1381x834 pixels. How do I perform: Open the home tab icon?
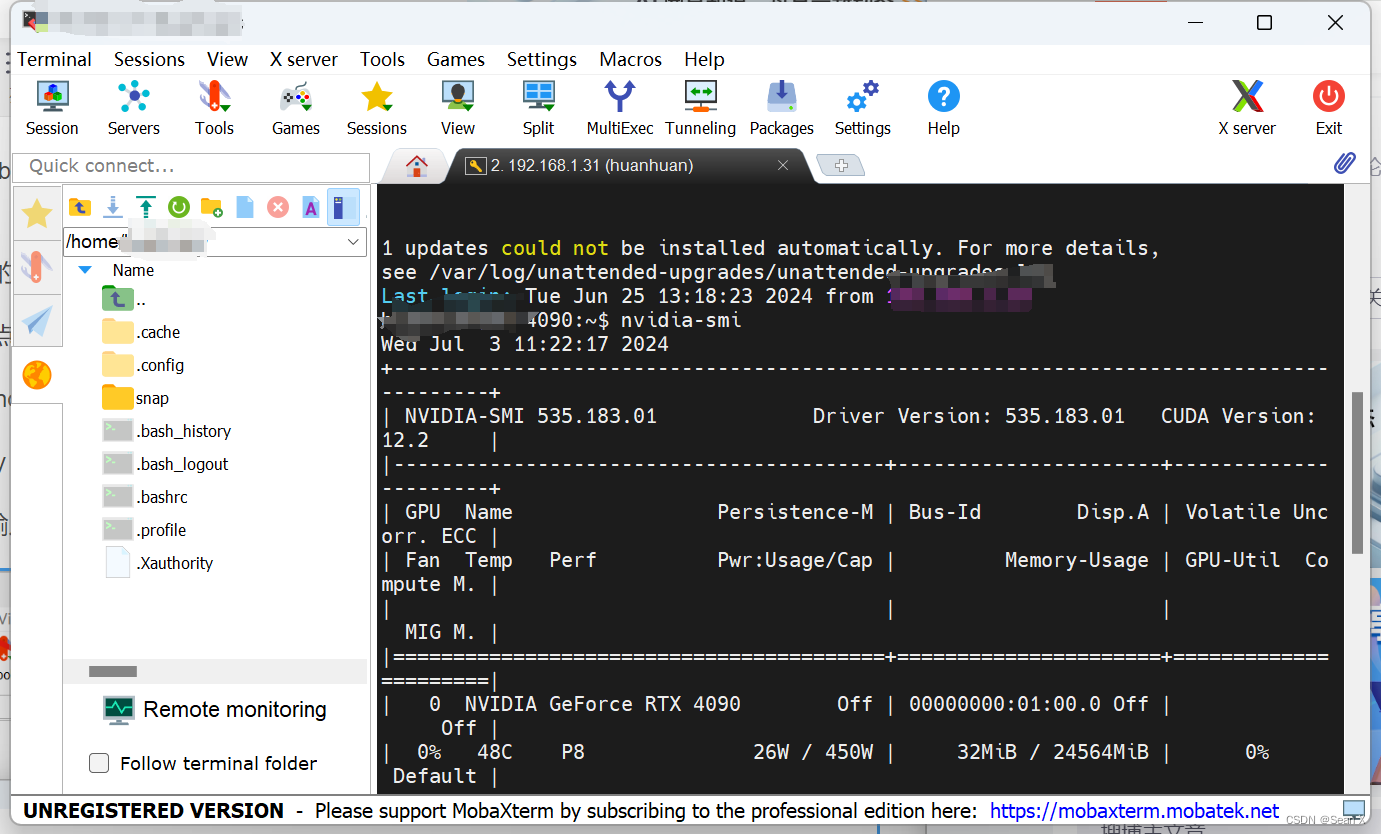417,166
